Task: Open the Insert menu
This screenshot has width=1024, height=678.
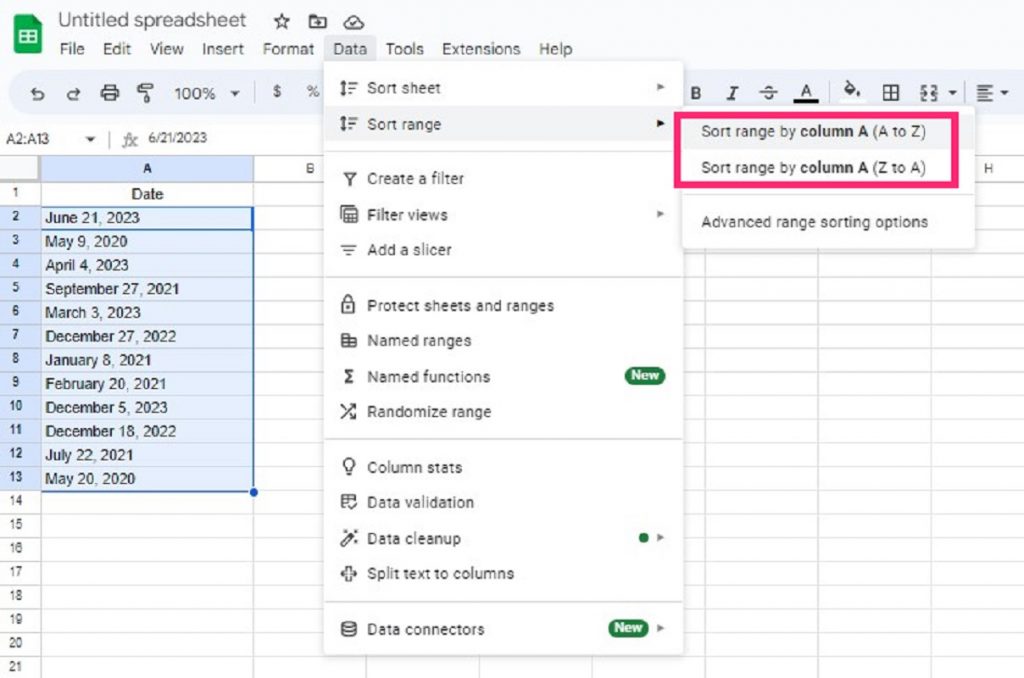Action: pos(223,49)
